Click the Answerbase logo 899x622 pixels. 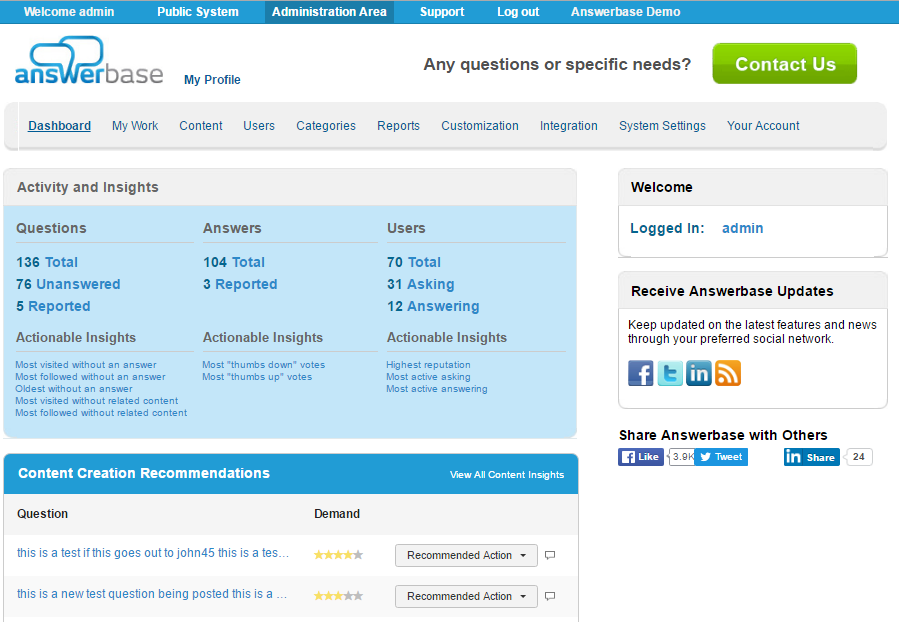click(89, 61)
